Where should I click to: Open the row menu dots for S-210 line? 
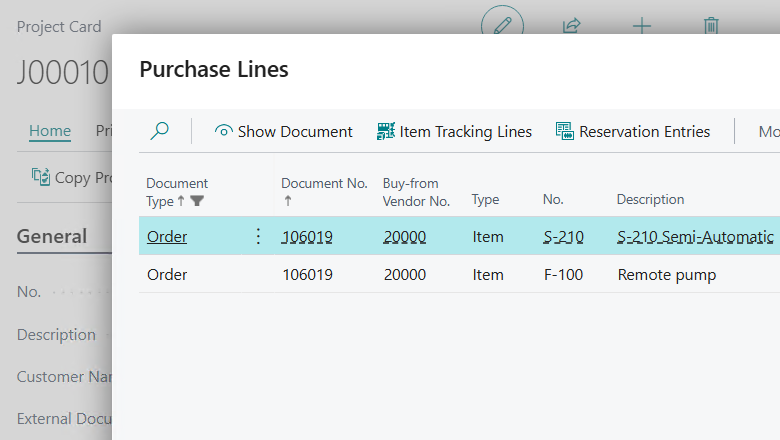tap(258, 236)
